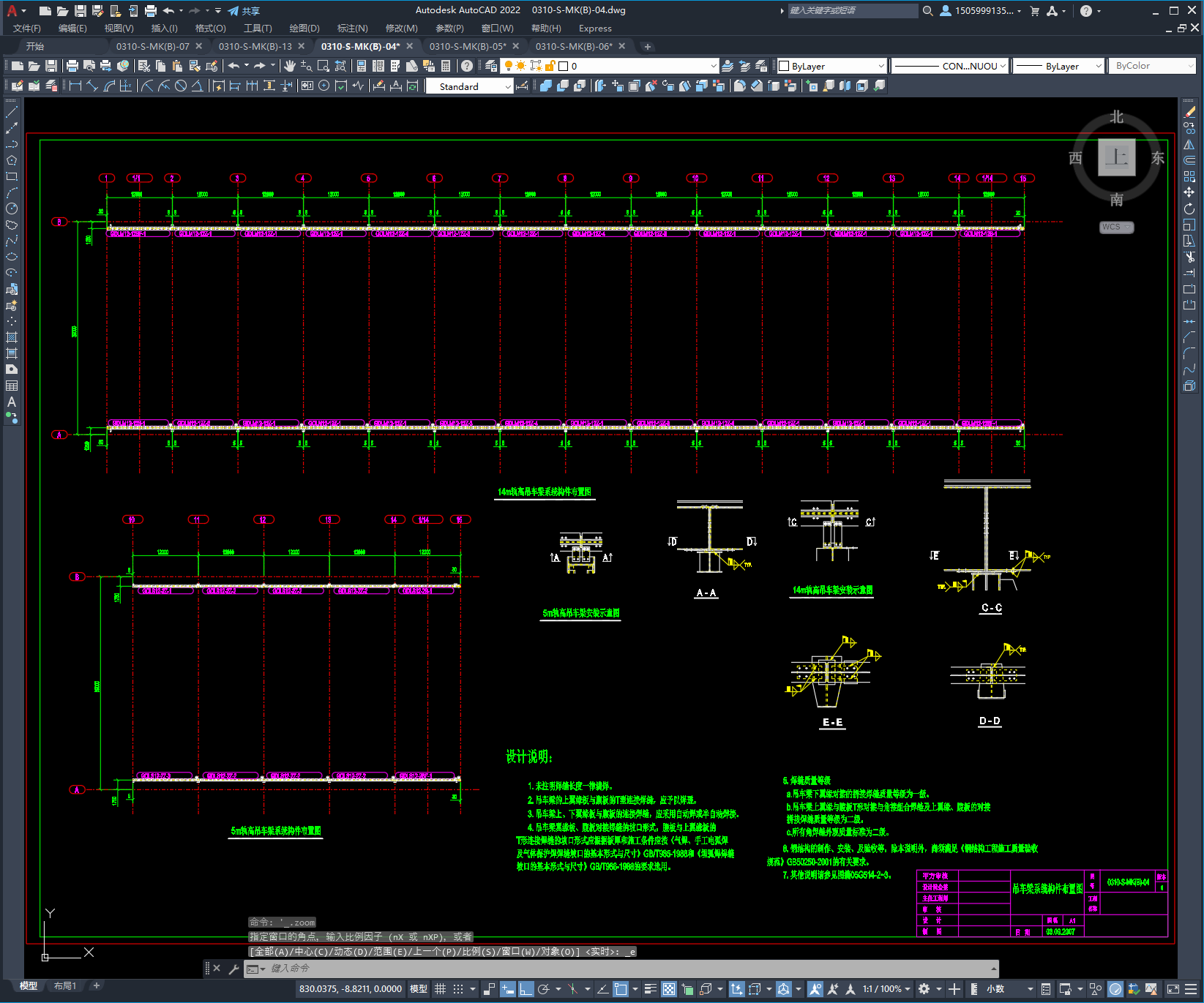
Task: Select the Diameter dimension tool
Action: [181, 86]
